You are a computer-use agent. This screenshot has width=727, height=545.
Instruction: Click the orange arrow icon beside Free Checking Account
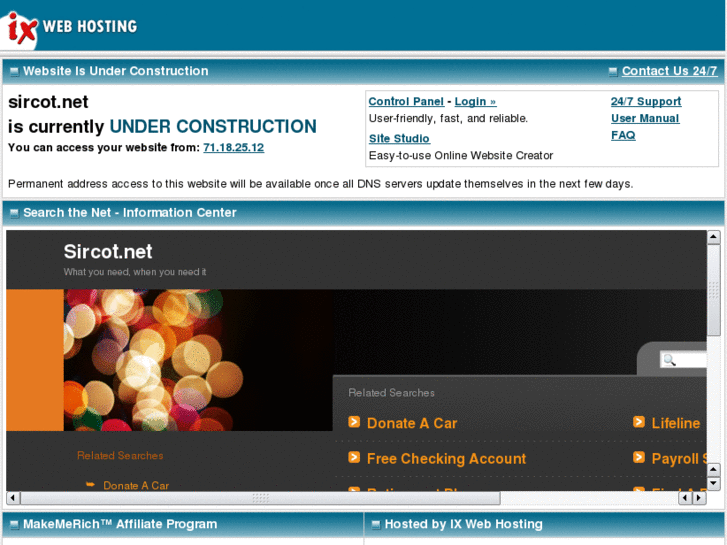(354, 458)
